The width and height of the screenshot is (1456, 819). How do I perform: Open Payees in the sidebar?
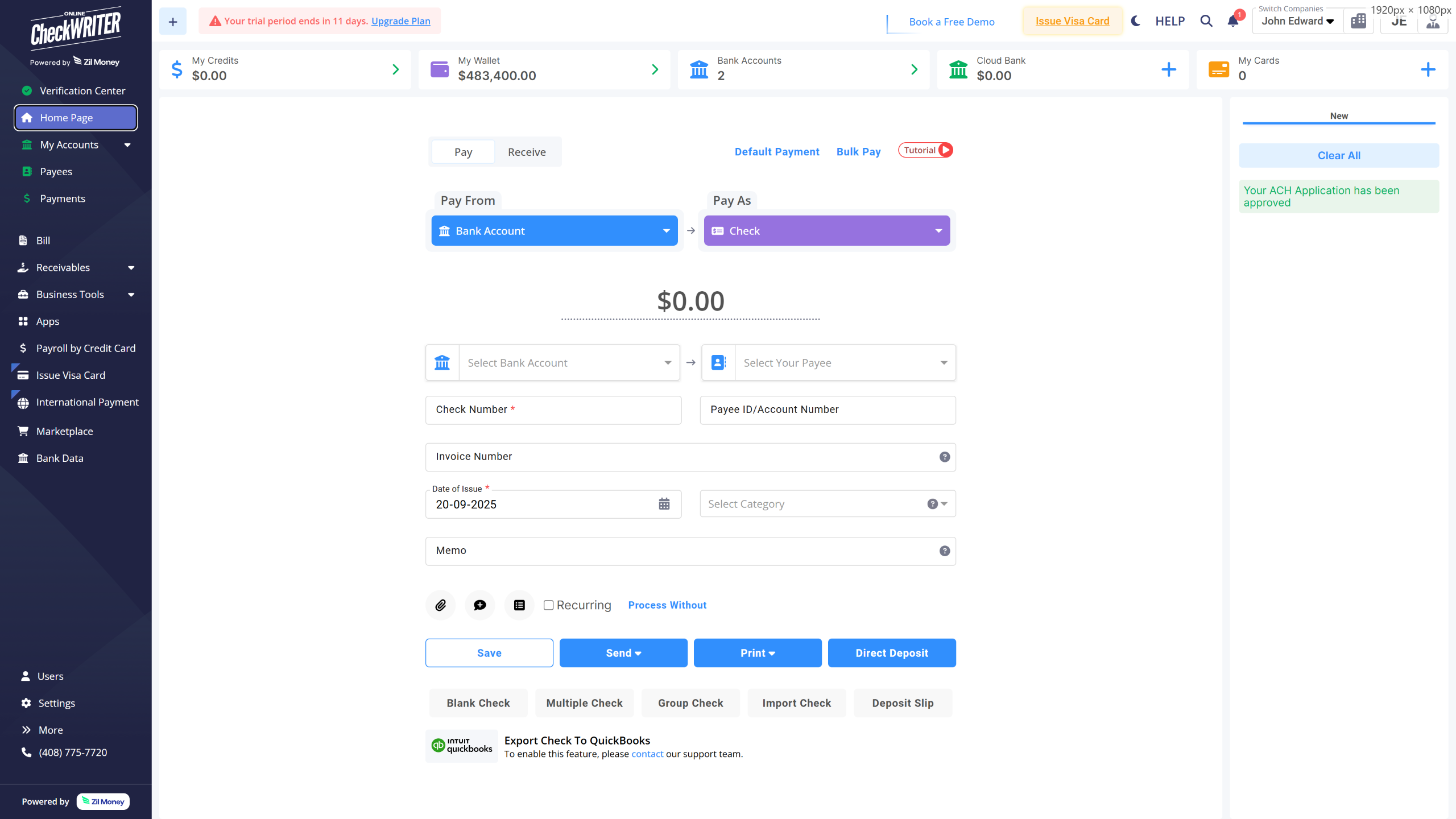[56, 171]
